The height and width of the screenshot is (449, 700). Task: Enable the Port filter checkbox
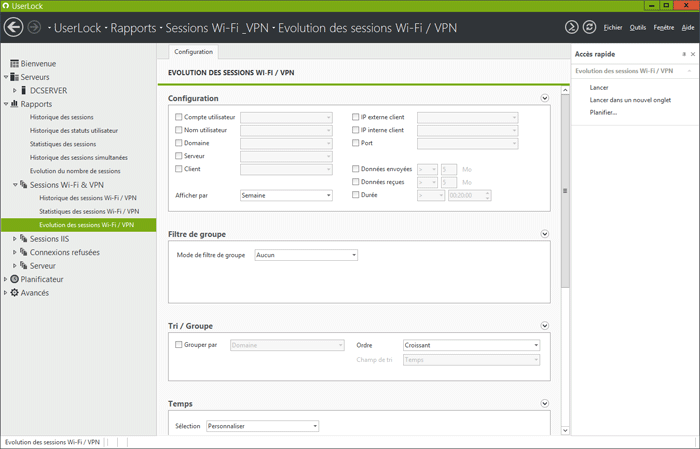[x=355, y=143]
